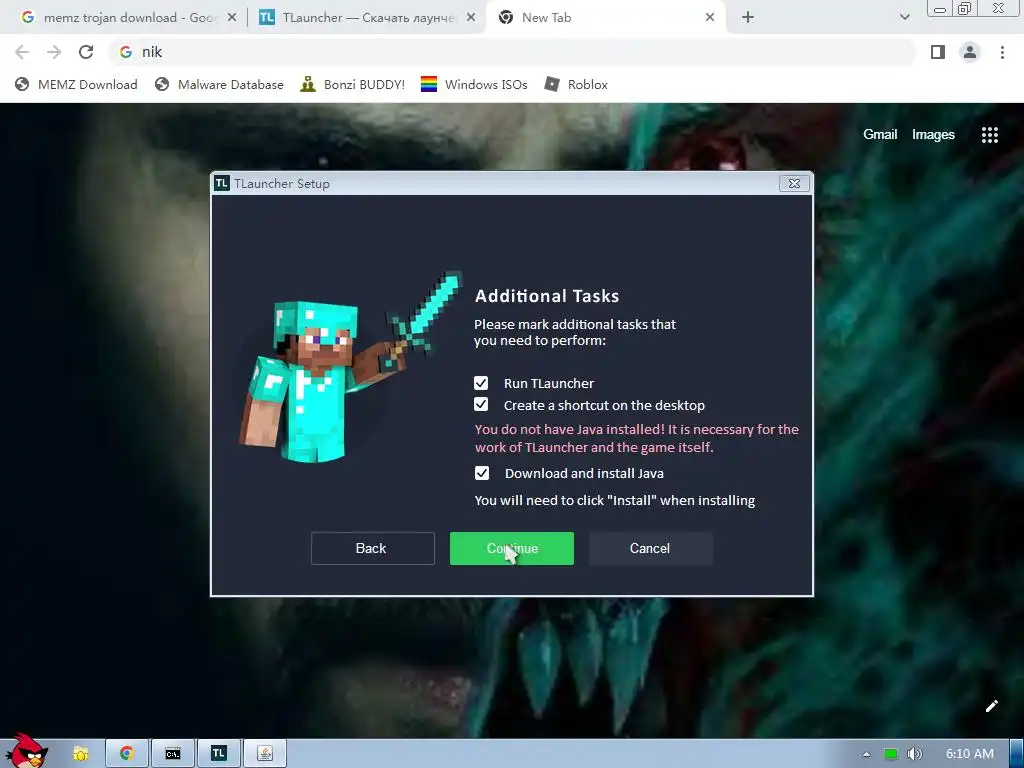Open a new browser tab
The image size is (1024, 768).
[x=748, y=18]
